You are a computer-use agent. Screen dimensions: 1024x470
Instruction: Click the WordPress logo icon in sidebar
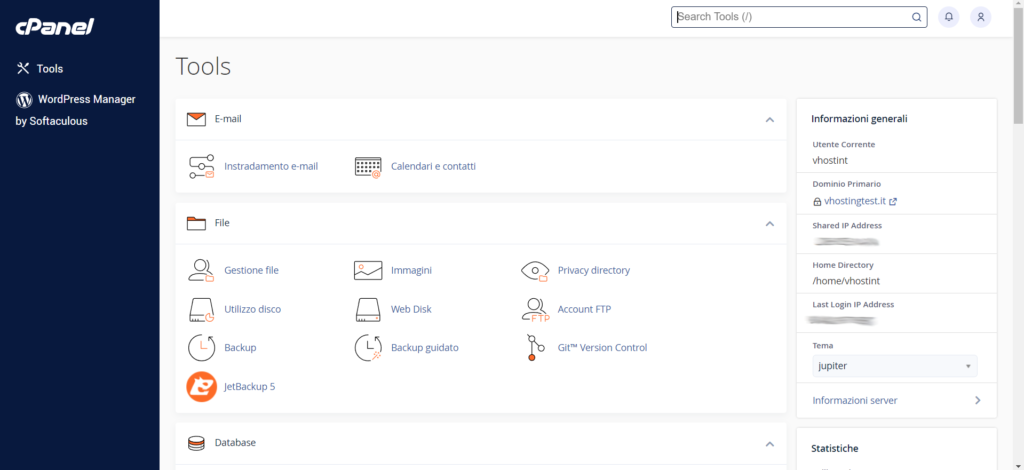pos(24,100)
